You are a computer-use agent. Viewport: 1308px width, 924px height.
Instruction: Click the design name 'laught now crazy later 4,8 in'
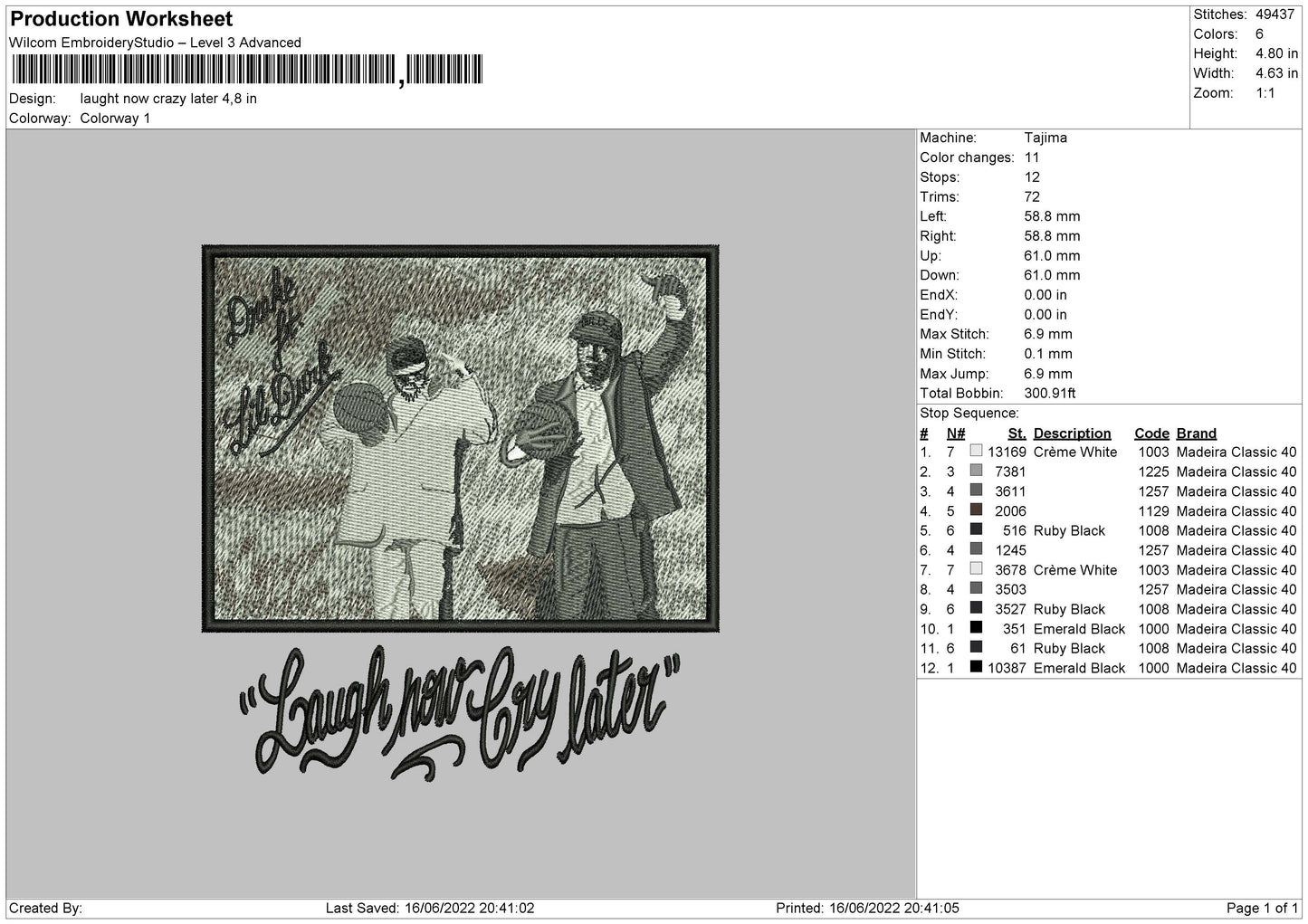(x=168, y=99)
